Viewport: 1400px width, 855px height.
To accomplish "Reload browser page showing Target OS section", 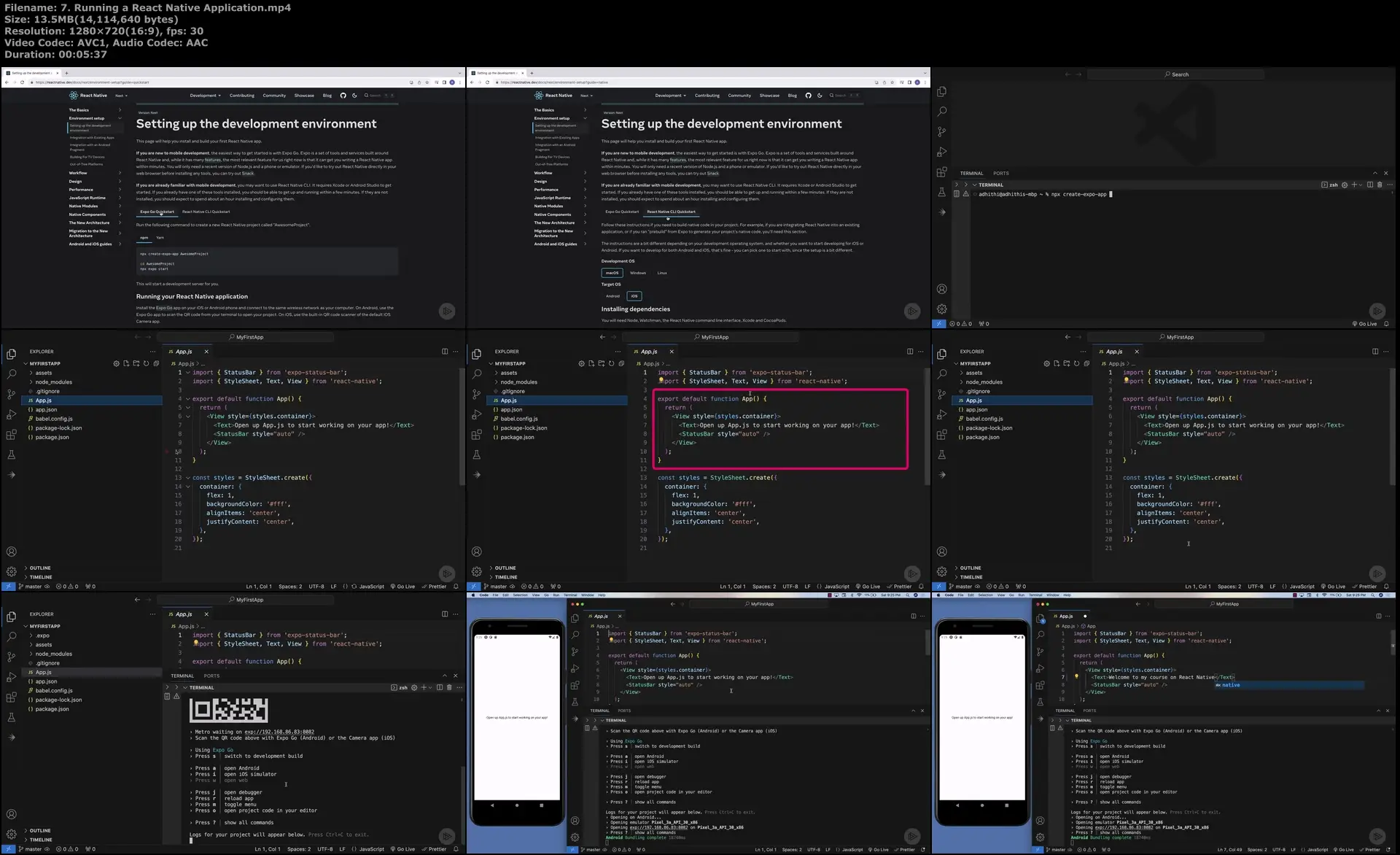I will [488, 82].
